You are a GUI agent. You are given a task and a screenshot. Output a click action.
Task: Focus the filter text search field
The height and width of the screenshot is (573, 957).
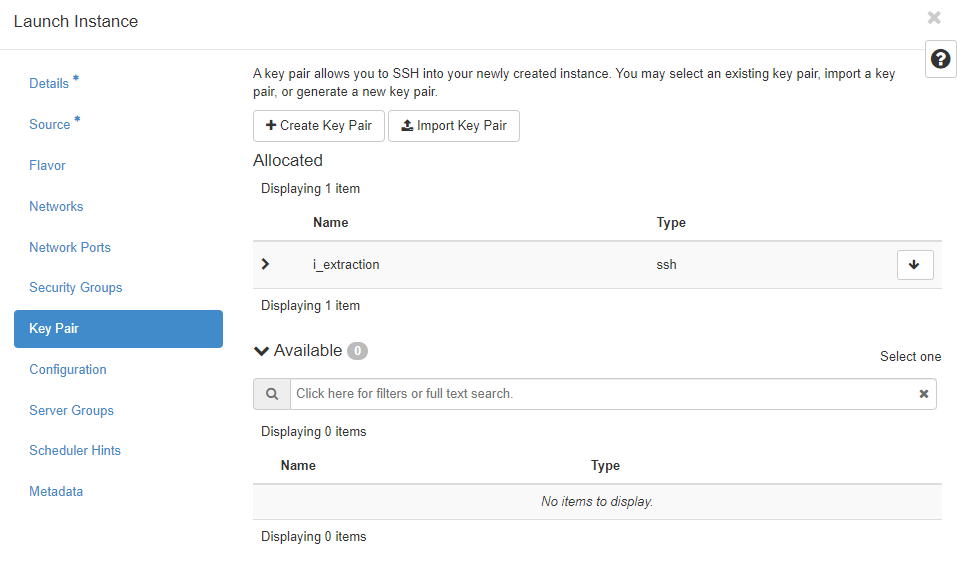[600, 394]
